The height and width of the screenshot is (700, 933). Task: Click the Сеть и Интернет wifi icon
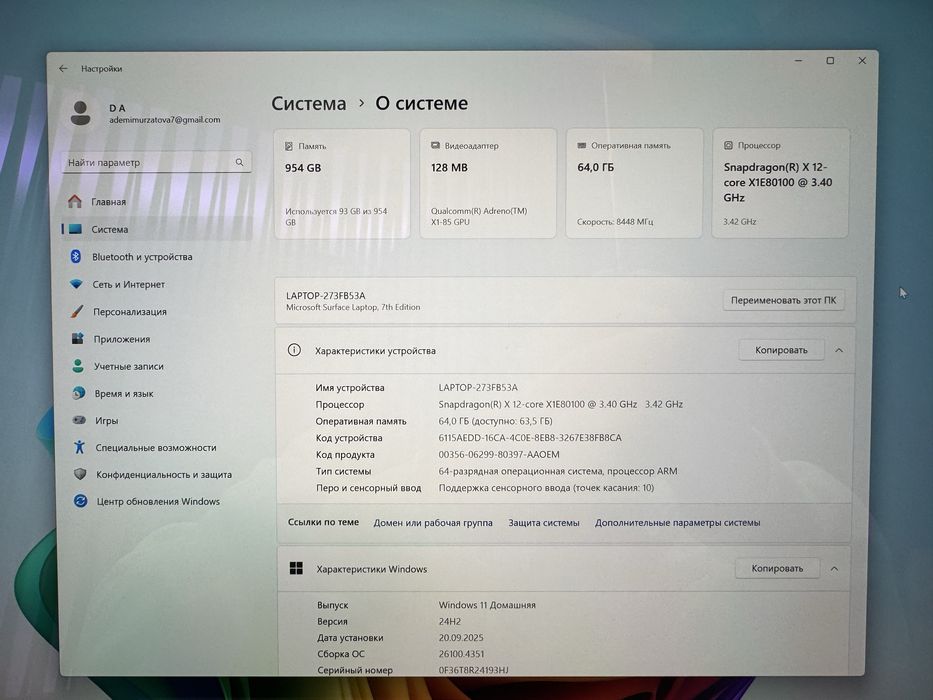pos(76,284)
